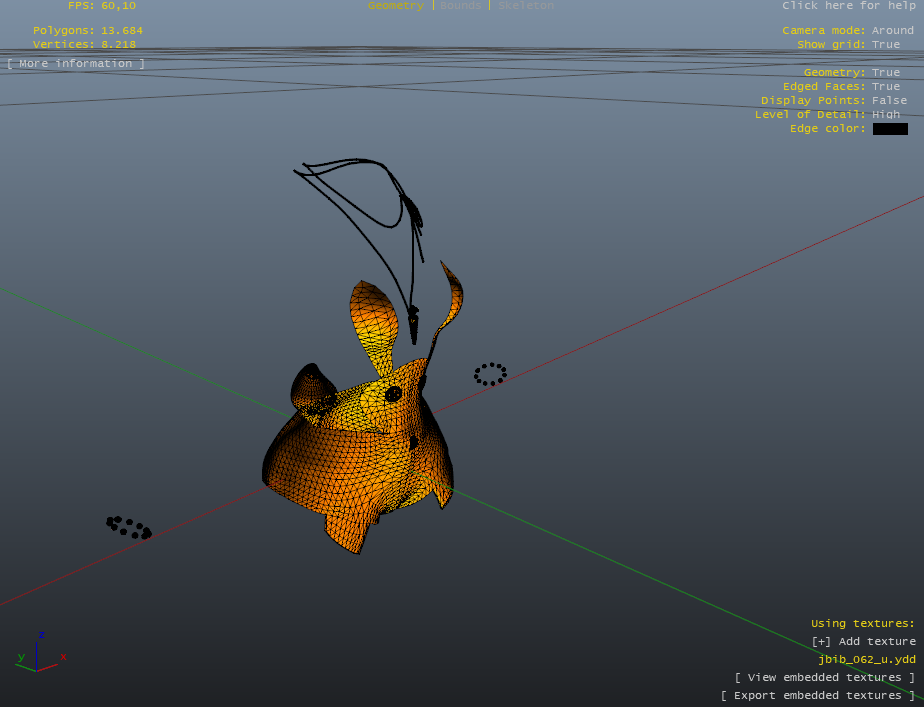Change Level of Detail from High

click(886, 114)
